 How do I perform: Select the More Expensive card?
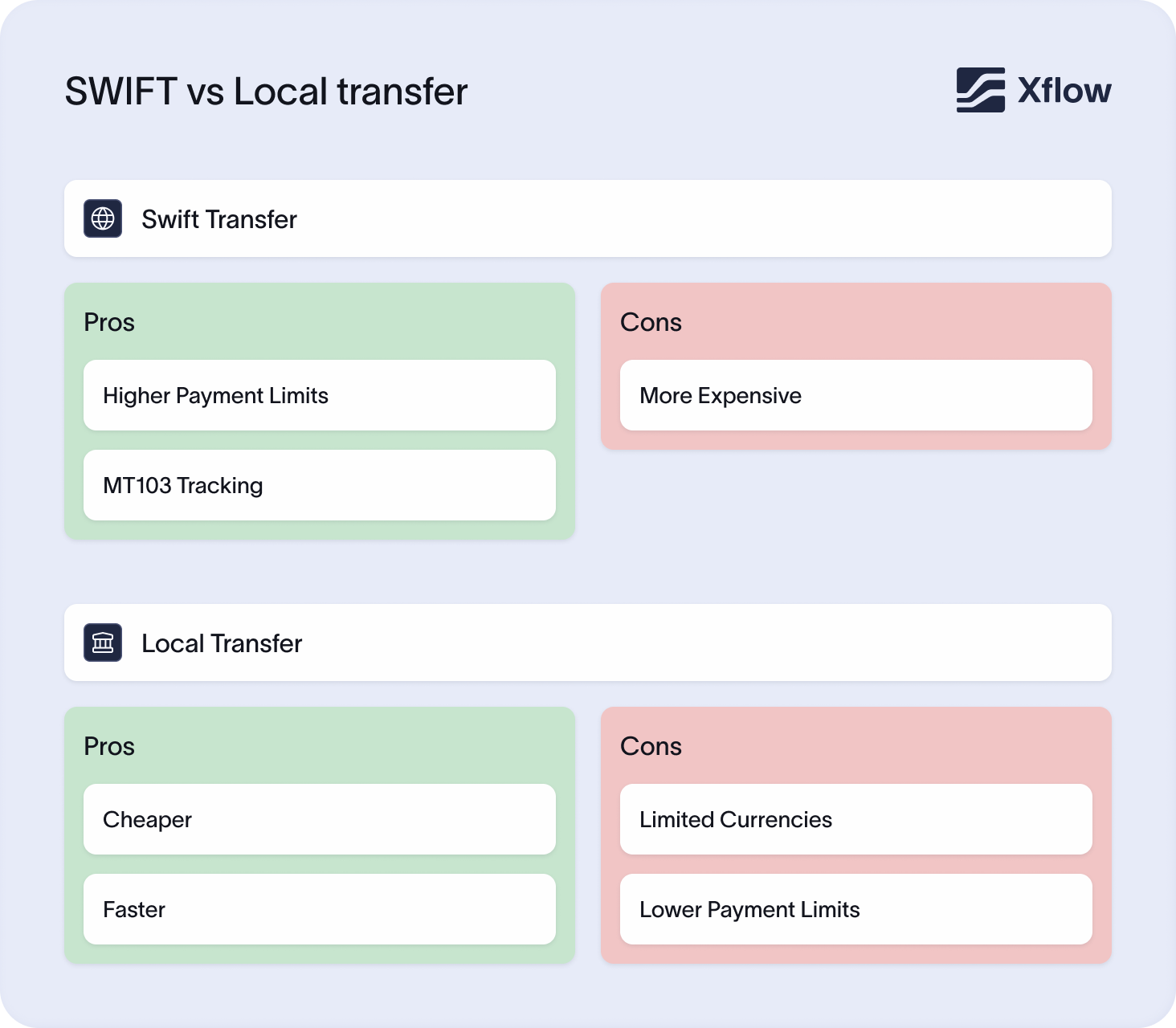pyautogui.click(x=855, y=395)
